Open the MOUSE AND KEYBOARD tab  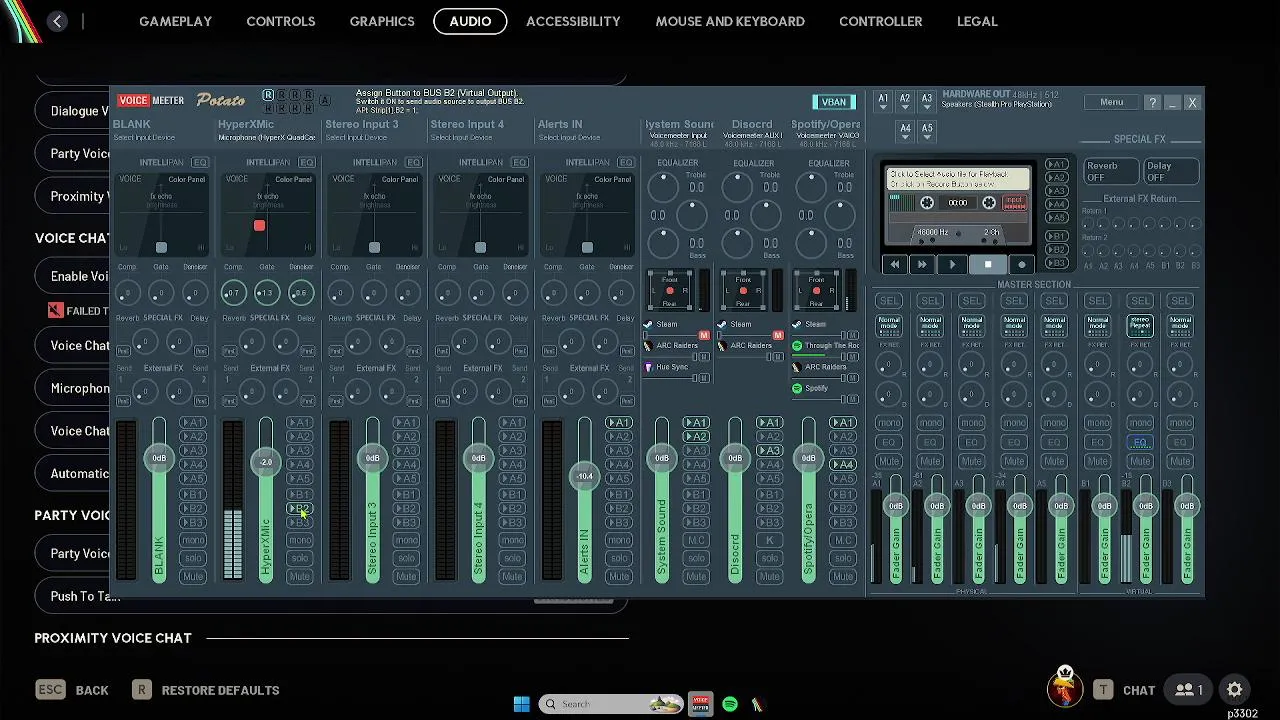[730, 21]
